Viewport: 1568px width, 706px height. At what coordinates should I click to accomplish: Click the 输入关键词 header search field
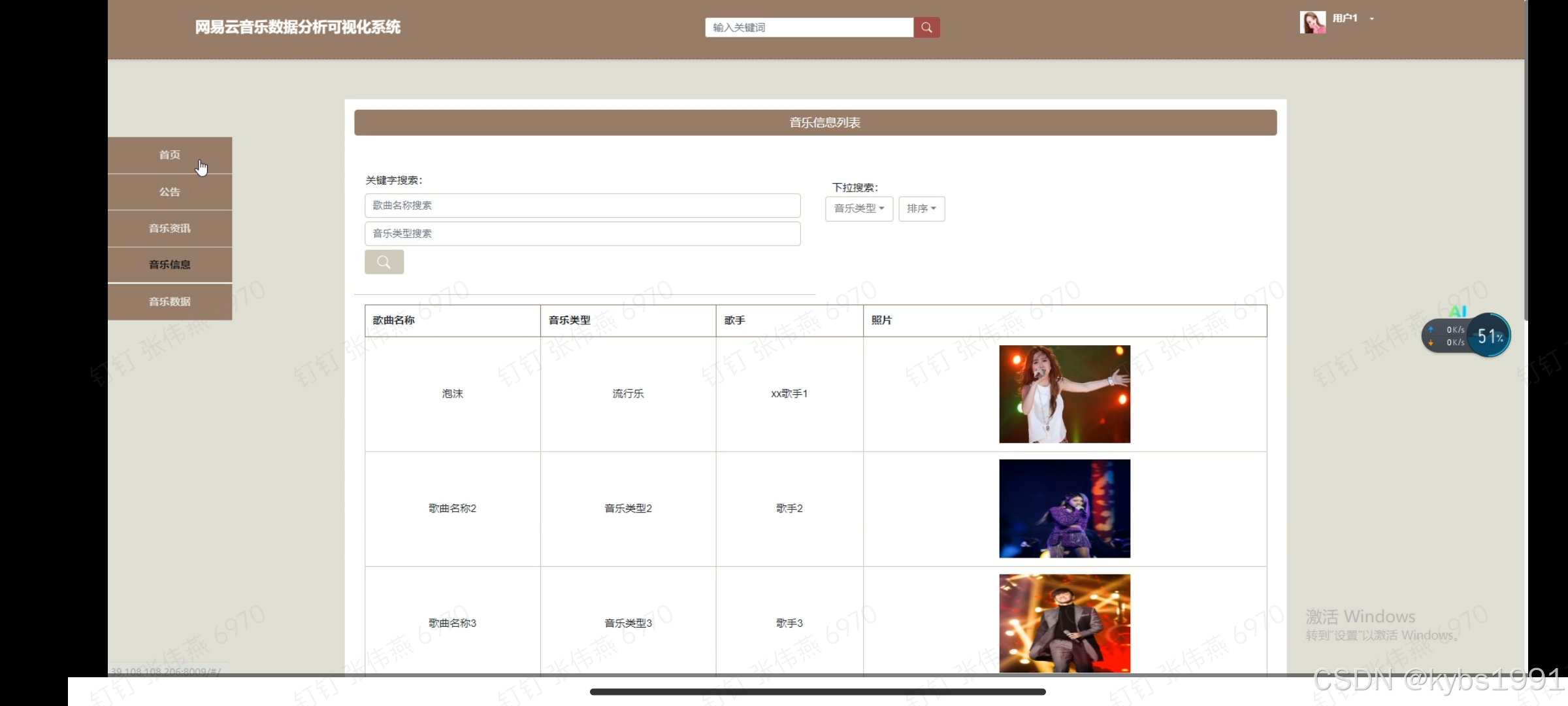pyautogui.click(x=809, y=27)
